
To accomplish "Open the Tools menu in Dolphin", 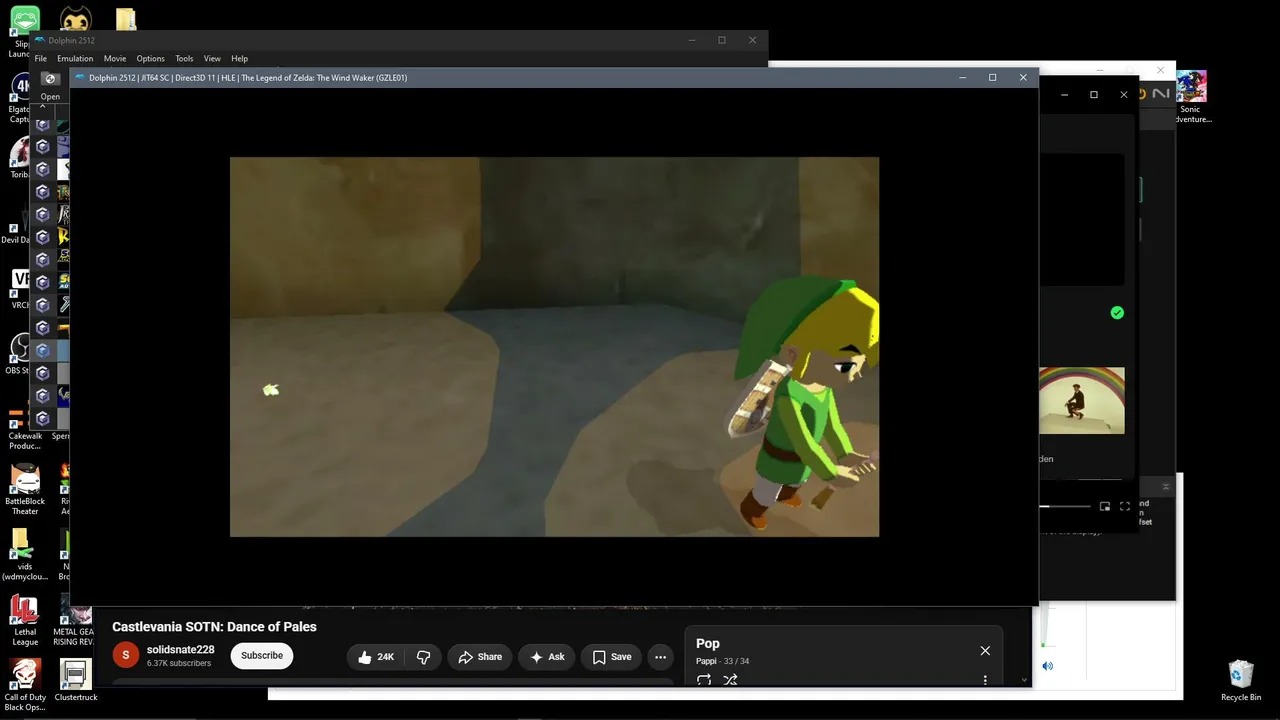I will [184, 59].
